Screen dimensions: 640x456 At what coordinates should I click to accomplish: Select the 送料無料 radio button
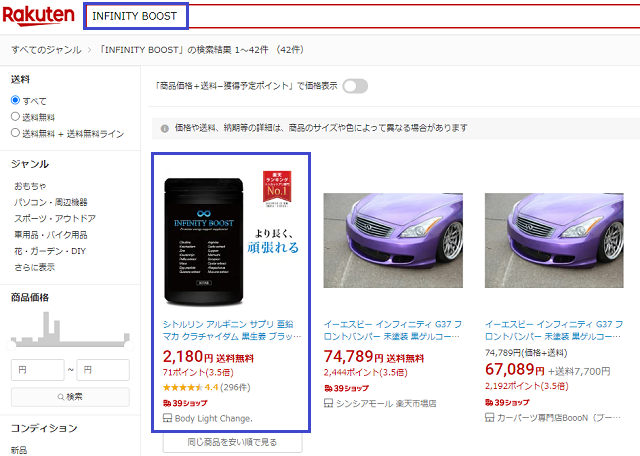pyautogui.click(x=16, y=117)
